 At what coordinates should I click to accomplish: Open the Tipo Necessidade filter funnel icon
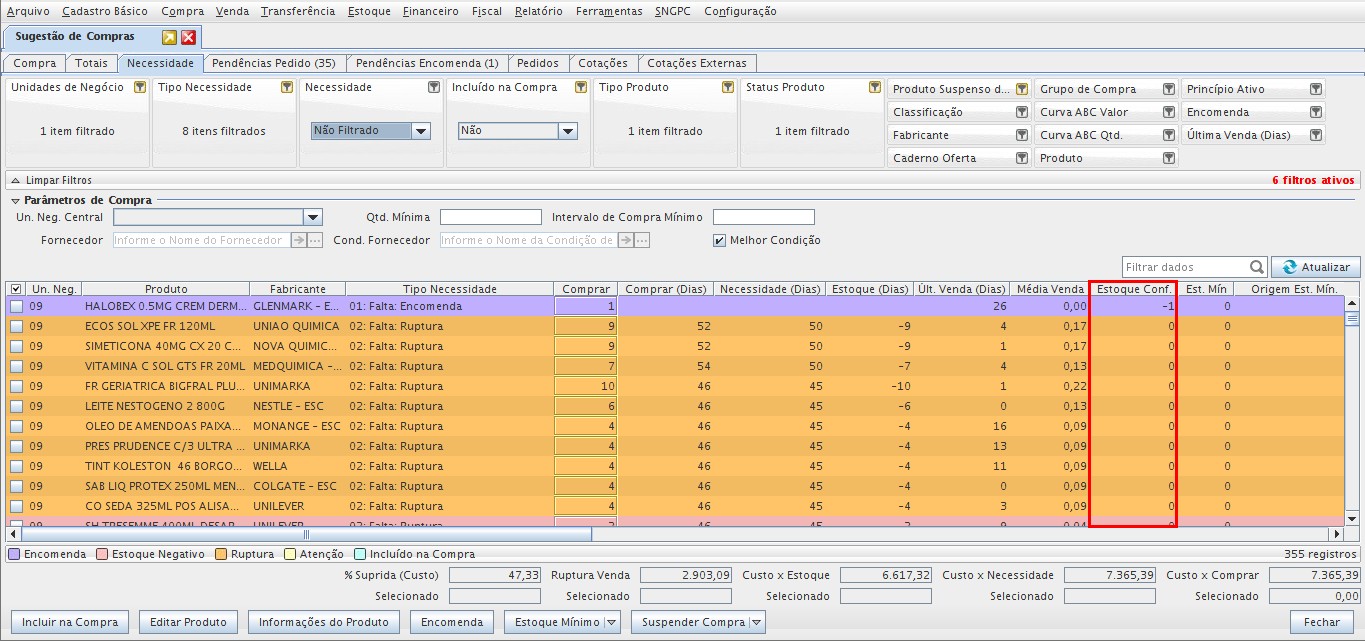coord(286,87)
